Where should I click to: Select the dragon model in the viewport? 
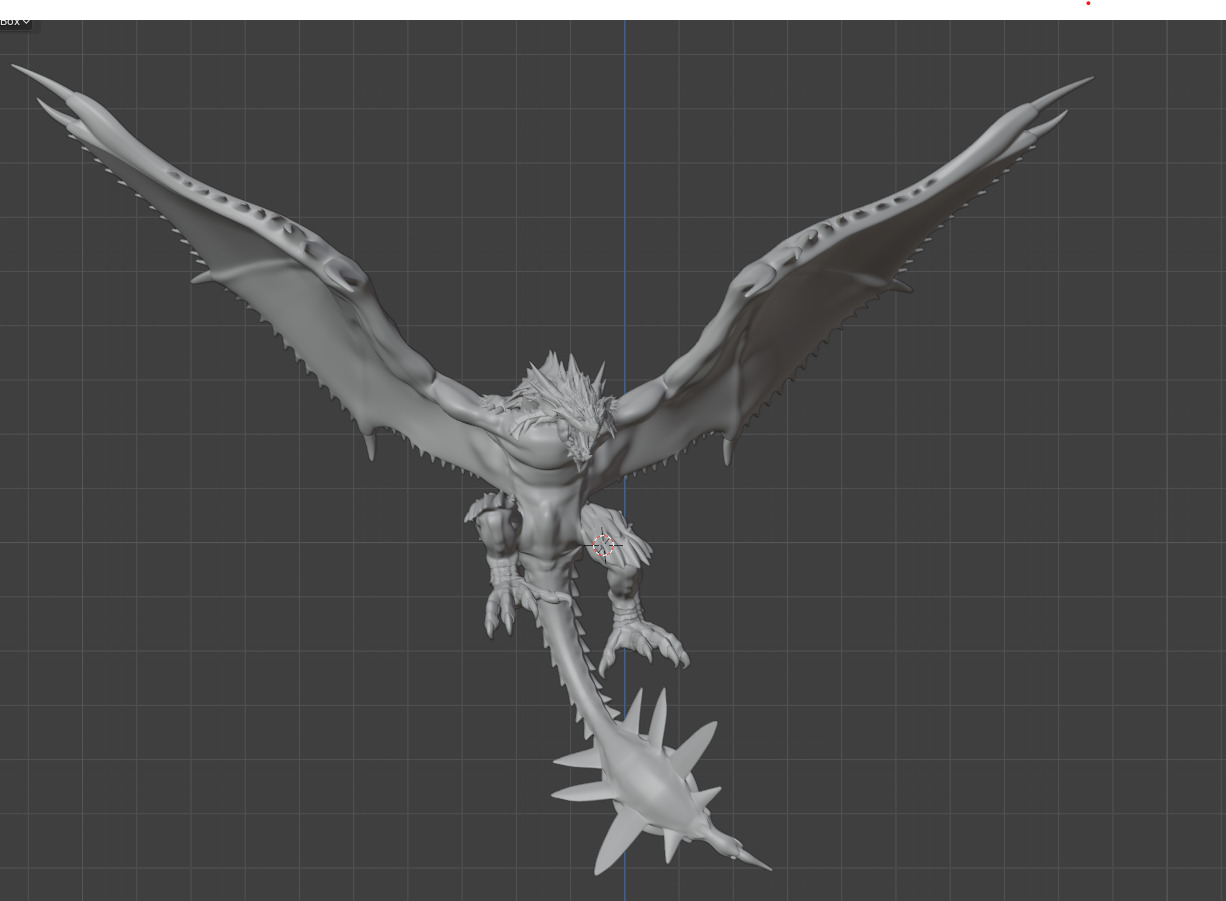(x=548, y=470)
